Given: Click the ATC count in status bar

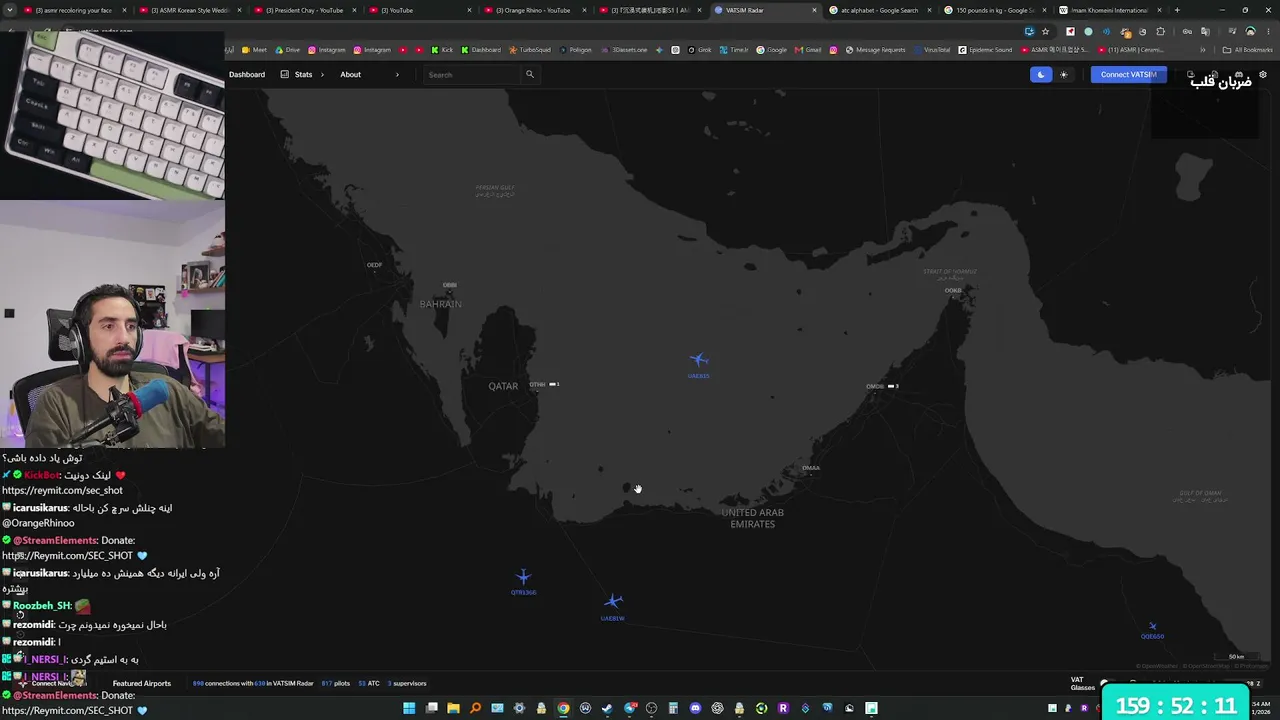Looking at the screenshot, I should pyautogui.click(x=369, y=683).
